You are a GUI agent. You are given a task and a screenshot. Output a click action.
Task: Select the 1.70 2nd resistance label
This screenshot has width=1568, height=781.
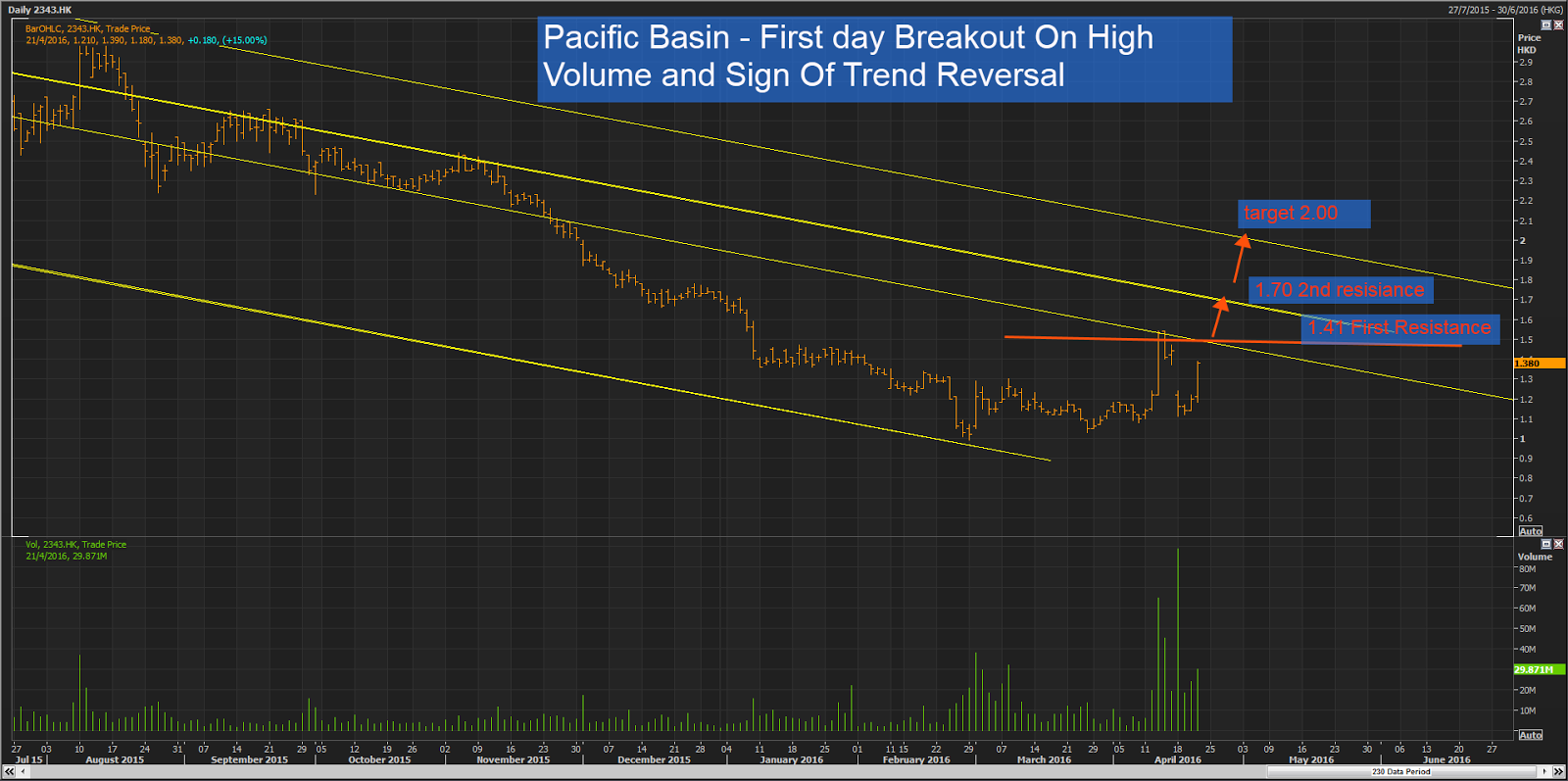coord(1342,290)
